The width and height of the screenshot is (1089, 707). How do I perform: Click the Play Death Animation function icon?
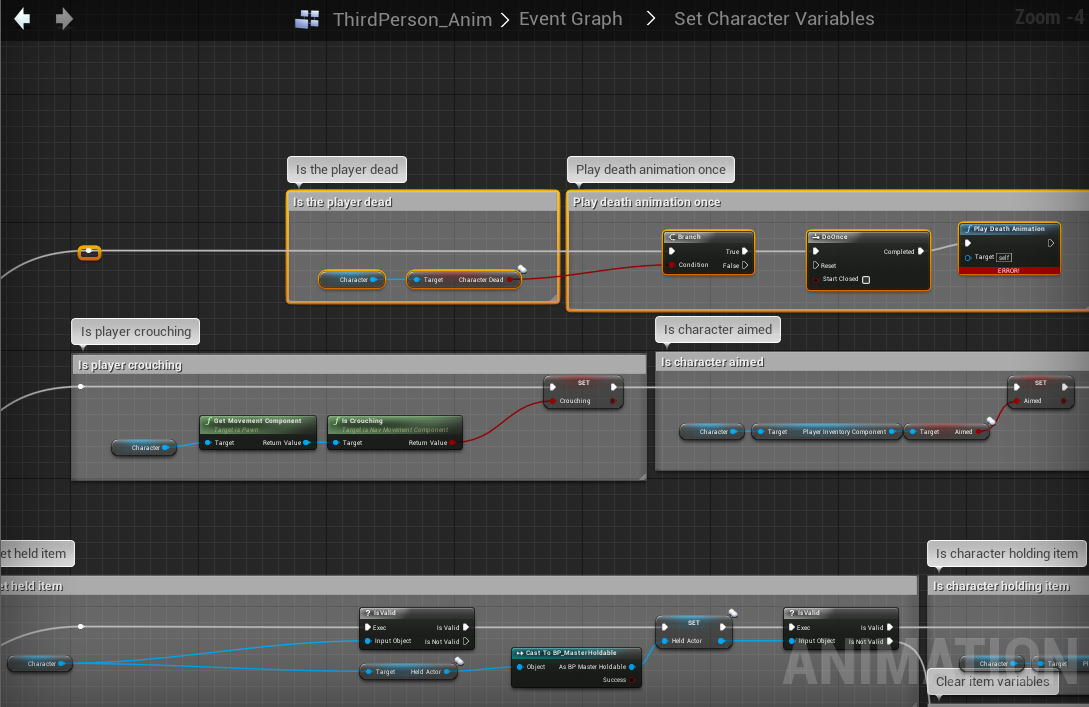tap(967, 229)
